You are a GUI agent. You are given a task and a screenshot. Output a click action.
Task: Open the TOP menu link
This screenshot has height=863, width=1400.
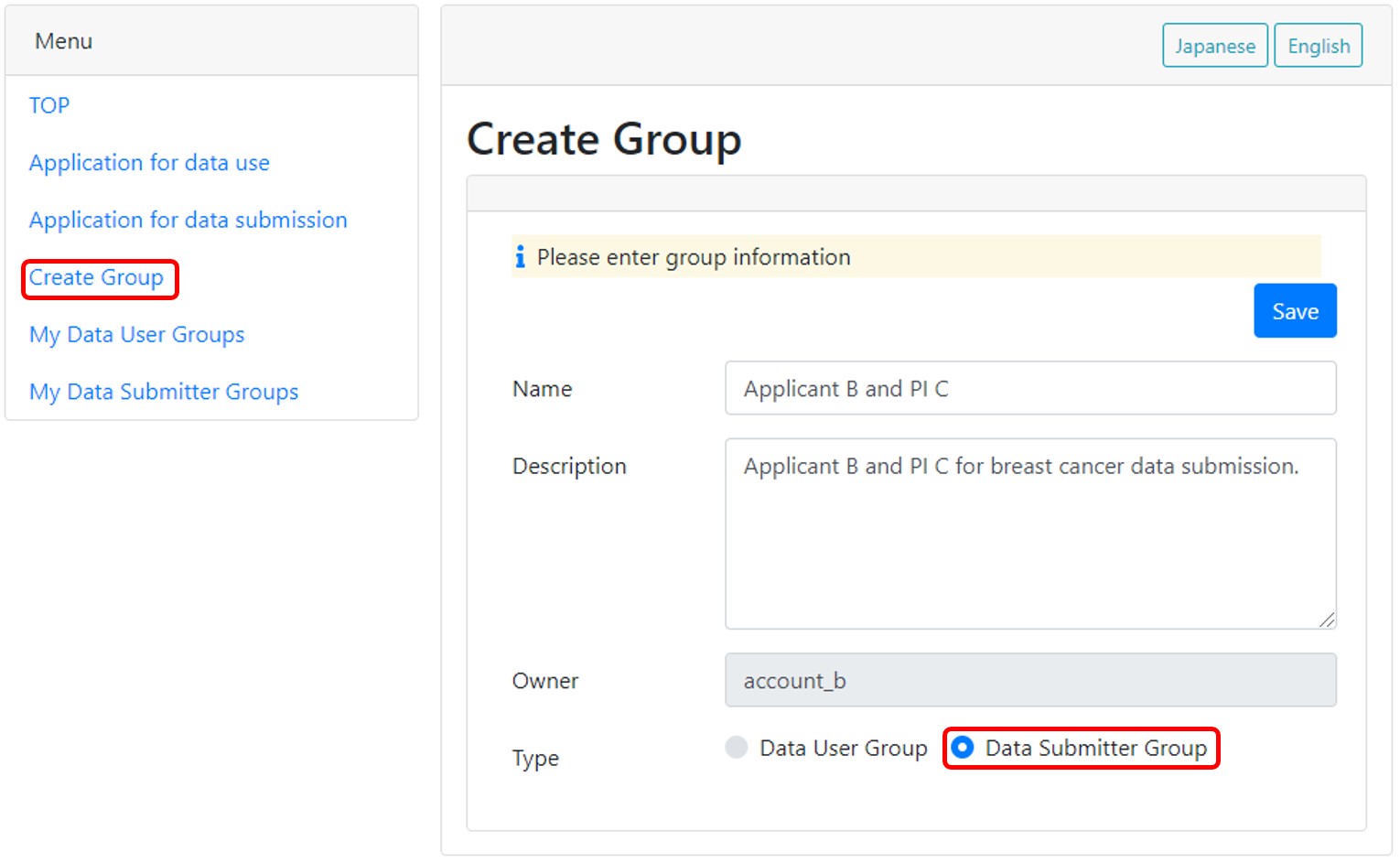49,105
